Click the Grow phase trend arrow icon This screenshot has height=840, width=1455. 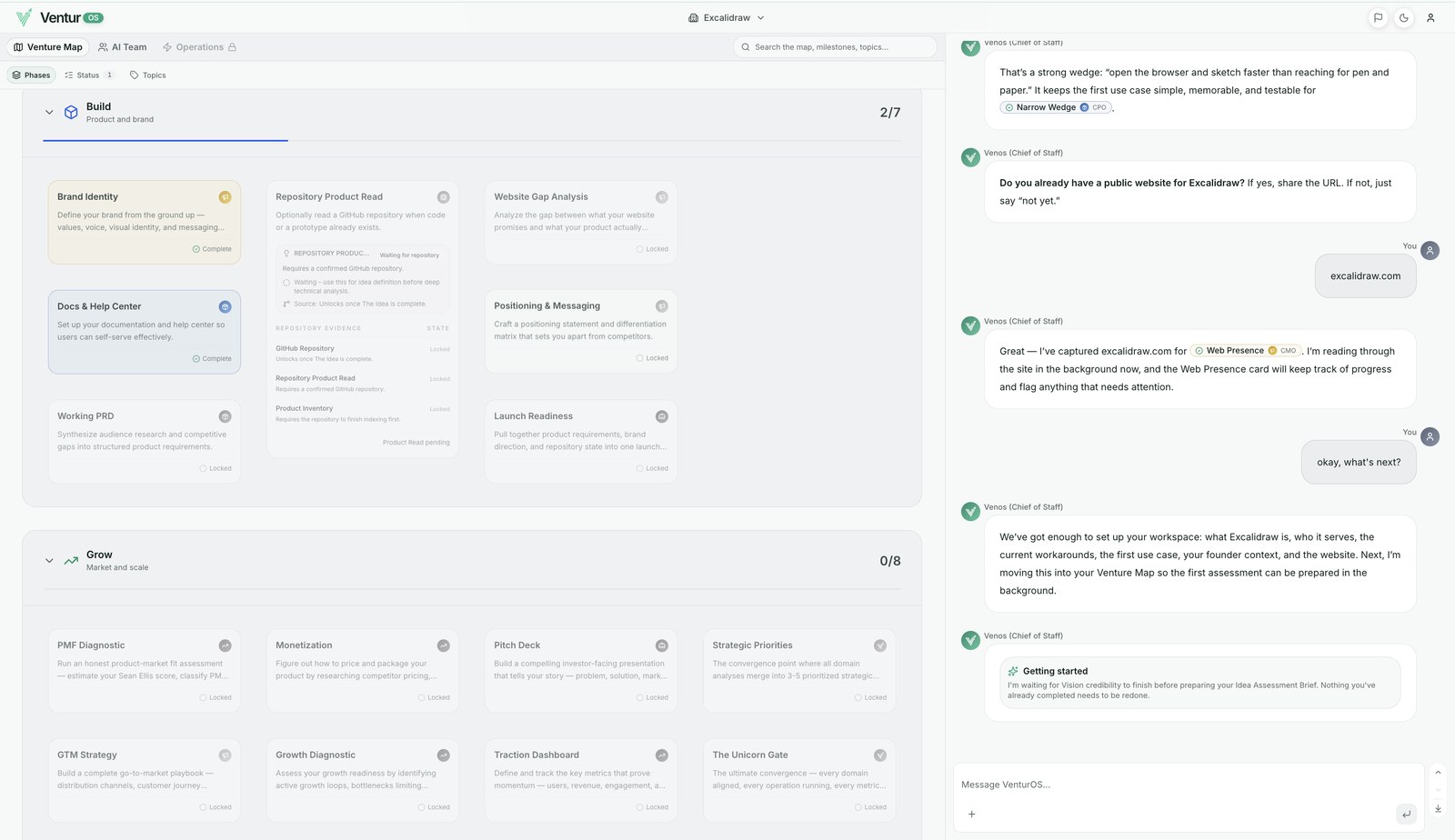pyautogui.click(x=71, y=560)
